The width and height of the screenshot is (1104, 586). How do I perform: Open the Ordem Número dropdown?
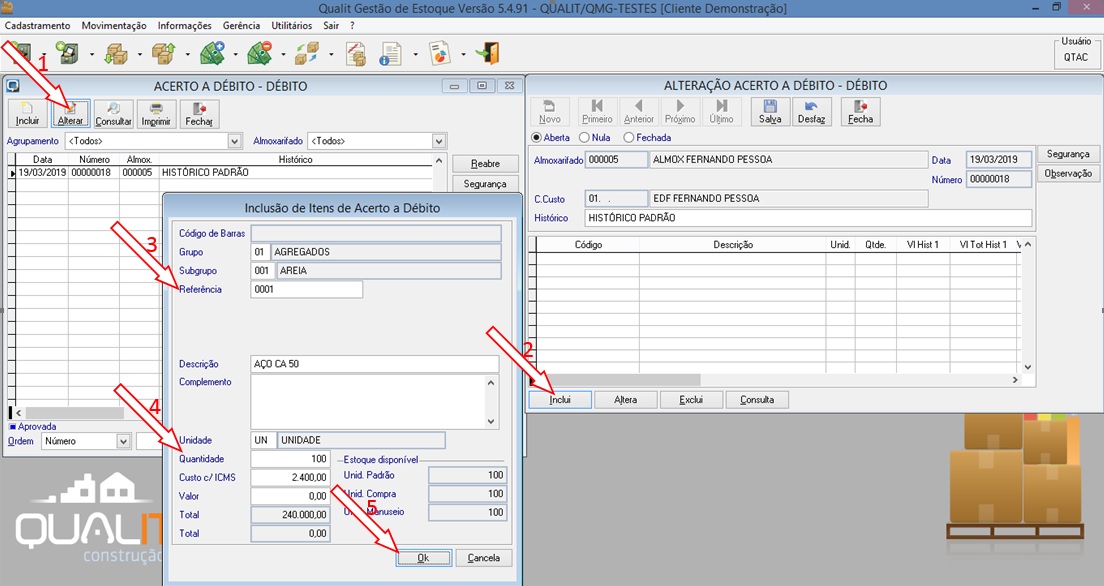click(x=123, y=441)
